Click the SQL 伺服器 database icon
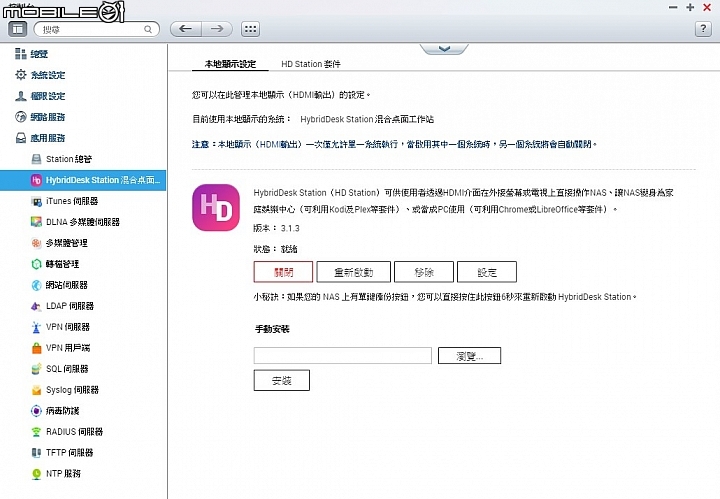This screenshot has height=499, width=720. [36, 369]
